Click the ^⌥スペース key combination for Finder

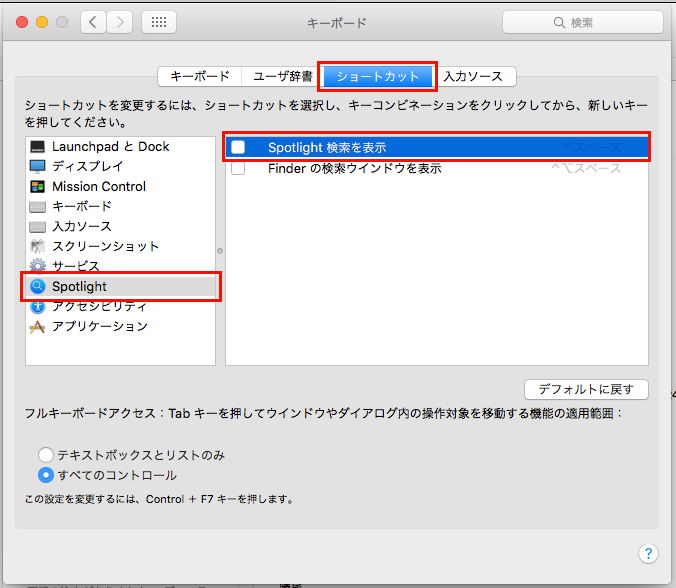tap(586, 168)
